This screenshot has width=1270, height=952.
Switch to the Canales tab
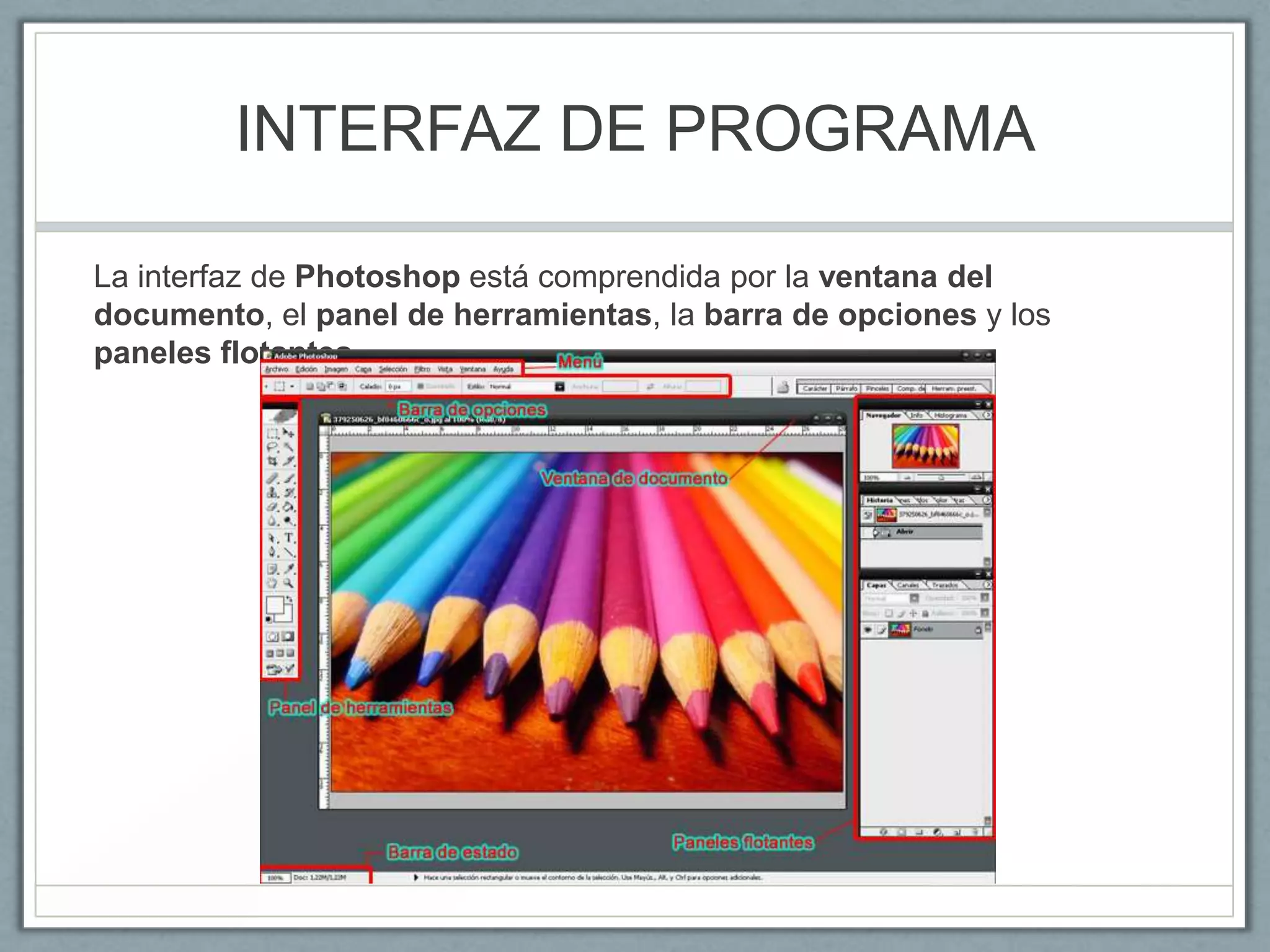click(907, 585)
